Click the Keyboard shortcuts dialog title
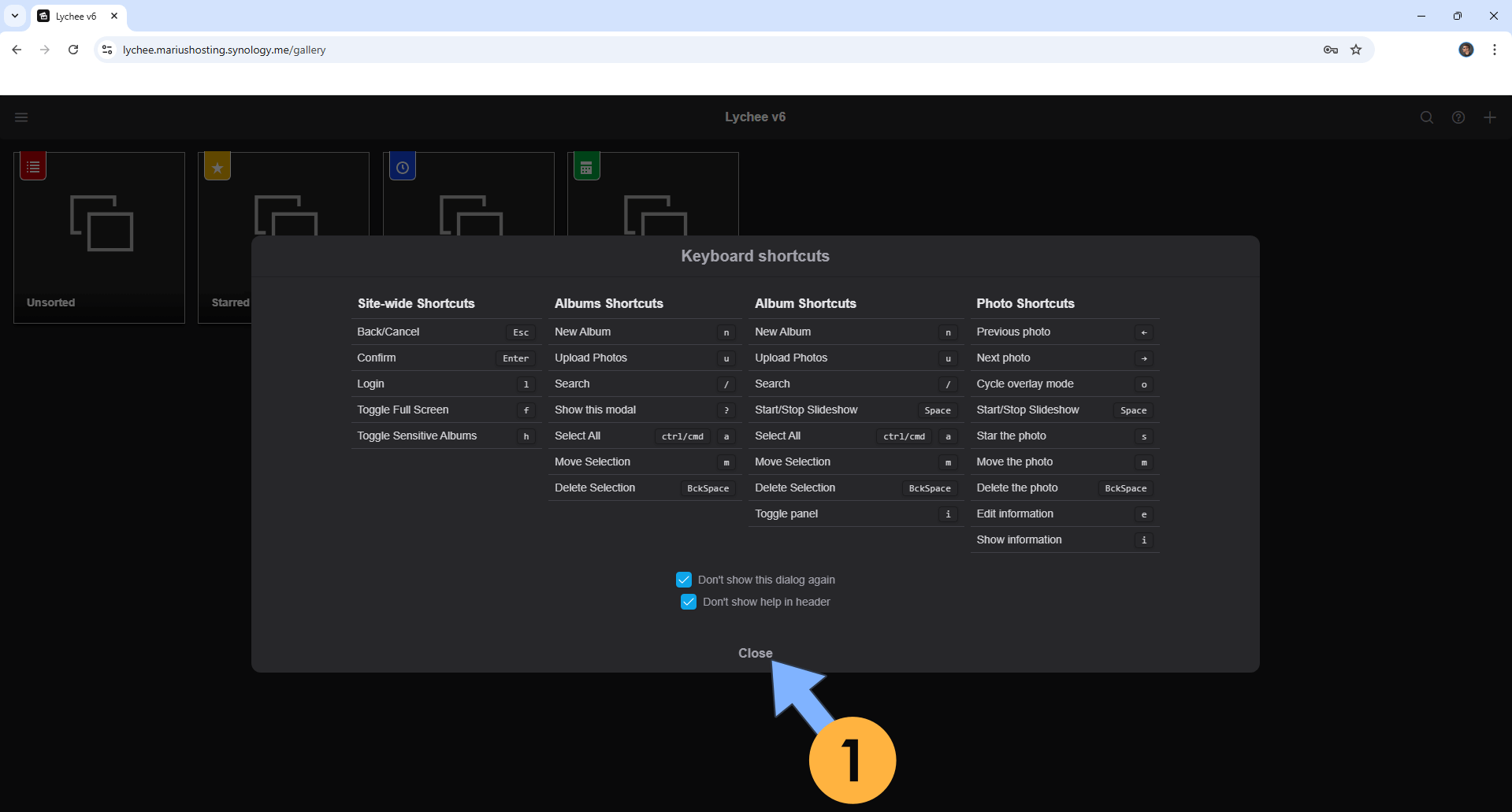Image resolution: width=1512 pixels, height=812 pixels. (x=756, y=256)
